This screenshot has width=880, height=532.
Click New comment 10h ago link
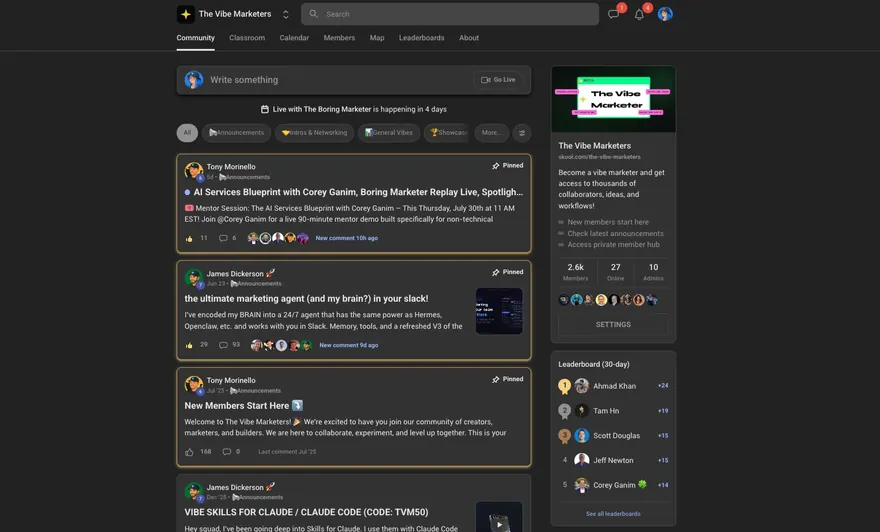[x=346, y=238]
